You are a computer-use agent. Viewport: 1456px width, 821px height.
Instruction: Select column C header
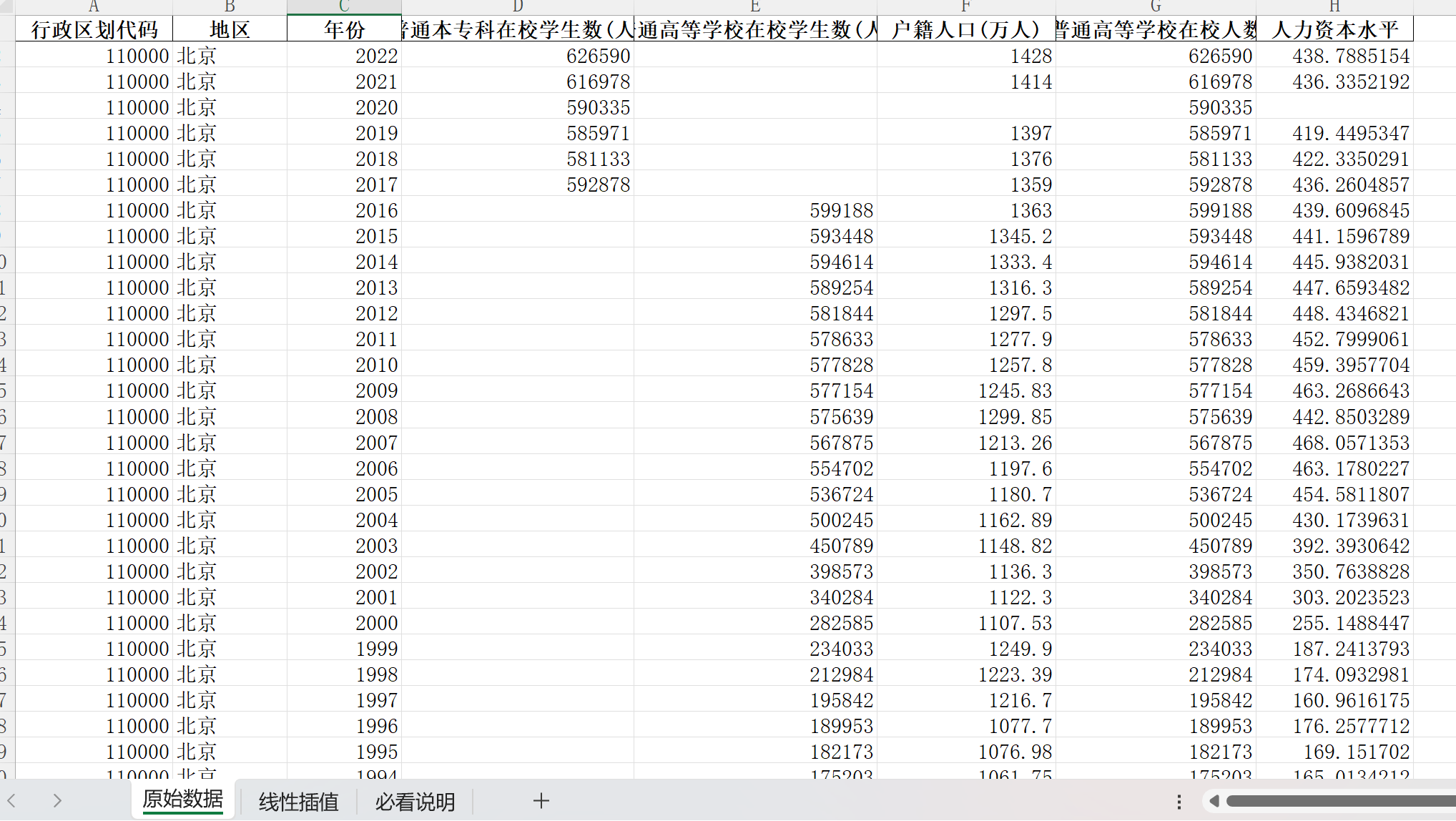tap(344, 6)
